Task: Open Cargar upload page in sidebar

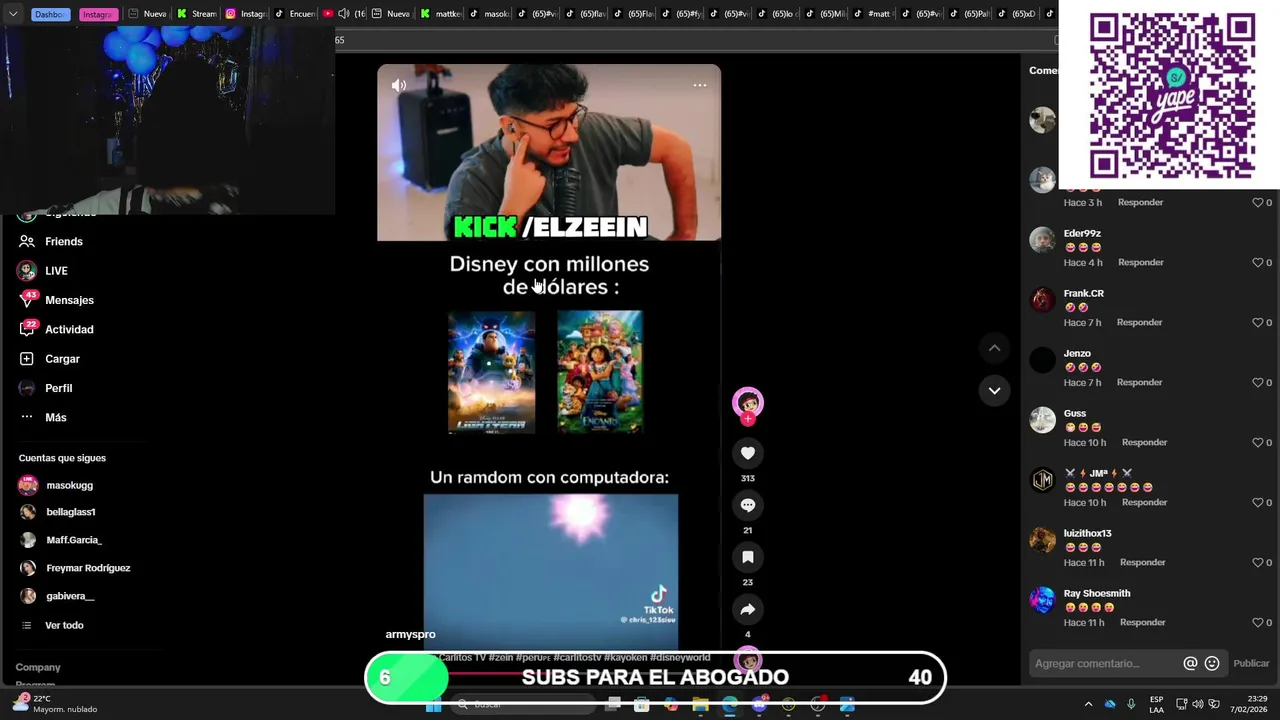Action: [48, 359]
